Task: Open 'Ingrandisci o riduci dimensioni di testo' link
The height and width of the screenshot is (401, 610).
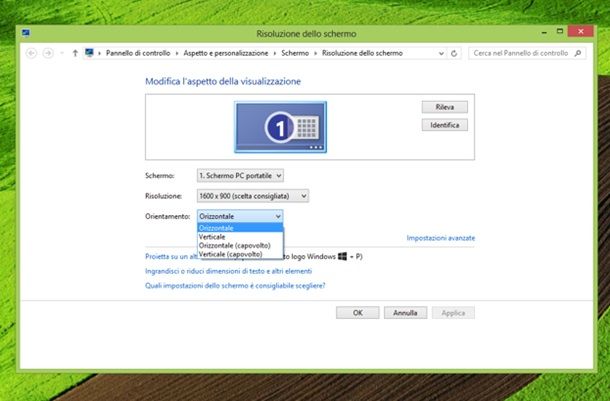Action: [x=228, y=271]
